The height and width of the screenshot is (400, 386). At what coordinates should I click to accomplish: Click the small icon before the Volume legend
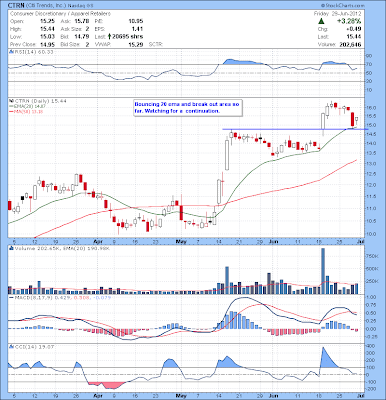(x=11, y=248)
